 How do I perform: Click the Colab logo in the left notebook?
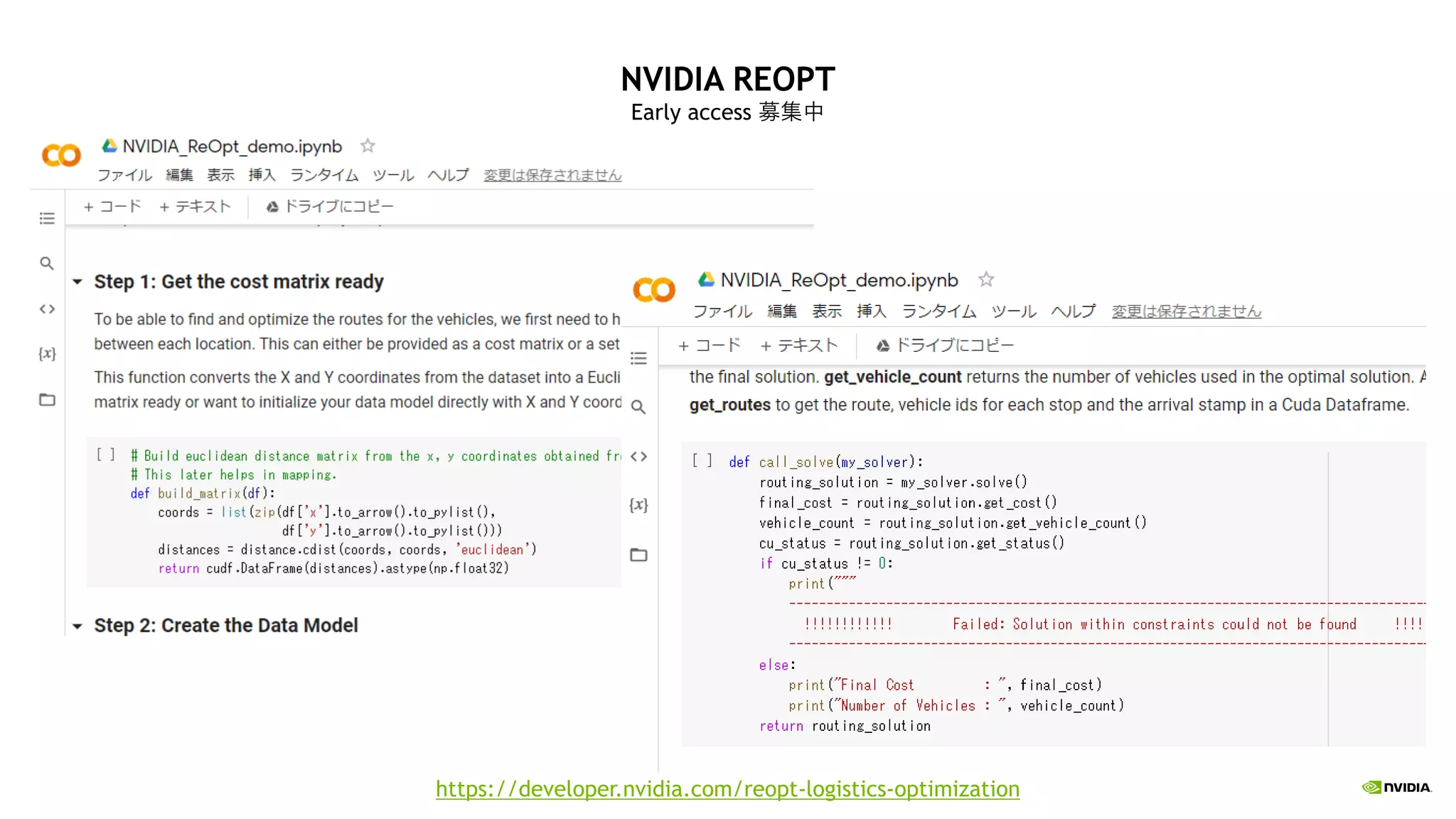(62, 155)
